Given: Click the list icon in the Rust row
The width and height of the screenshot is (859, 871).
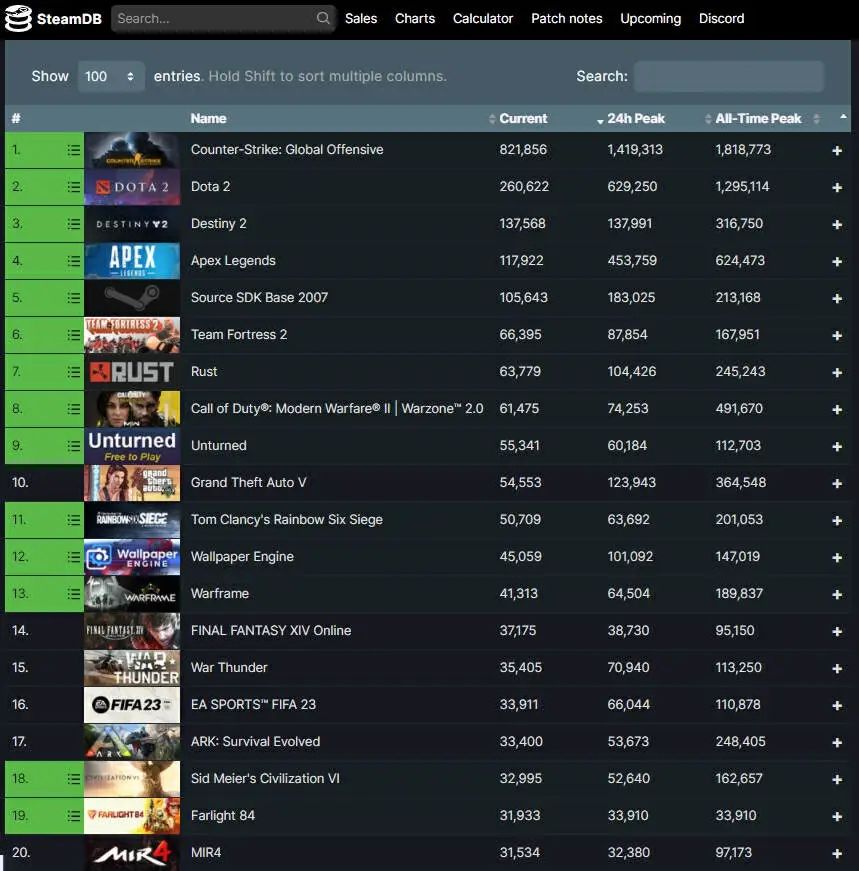Looking at the screenshot, I should click(x=73, y=372).
